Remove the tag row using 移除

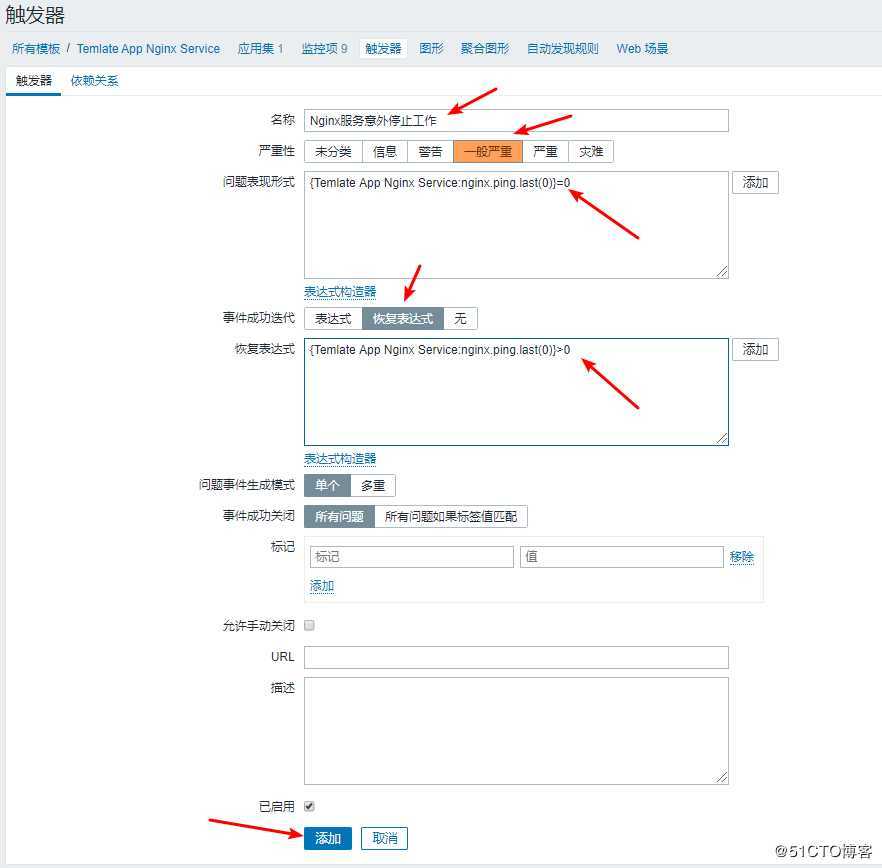743,556
